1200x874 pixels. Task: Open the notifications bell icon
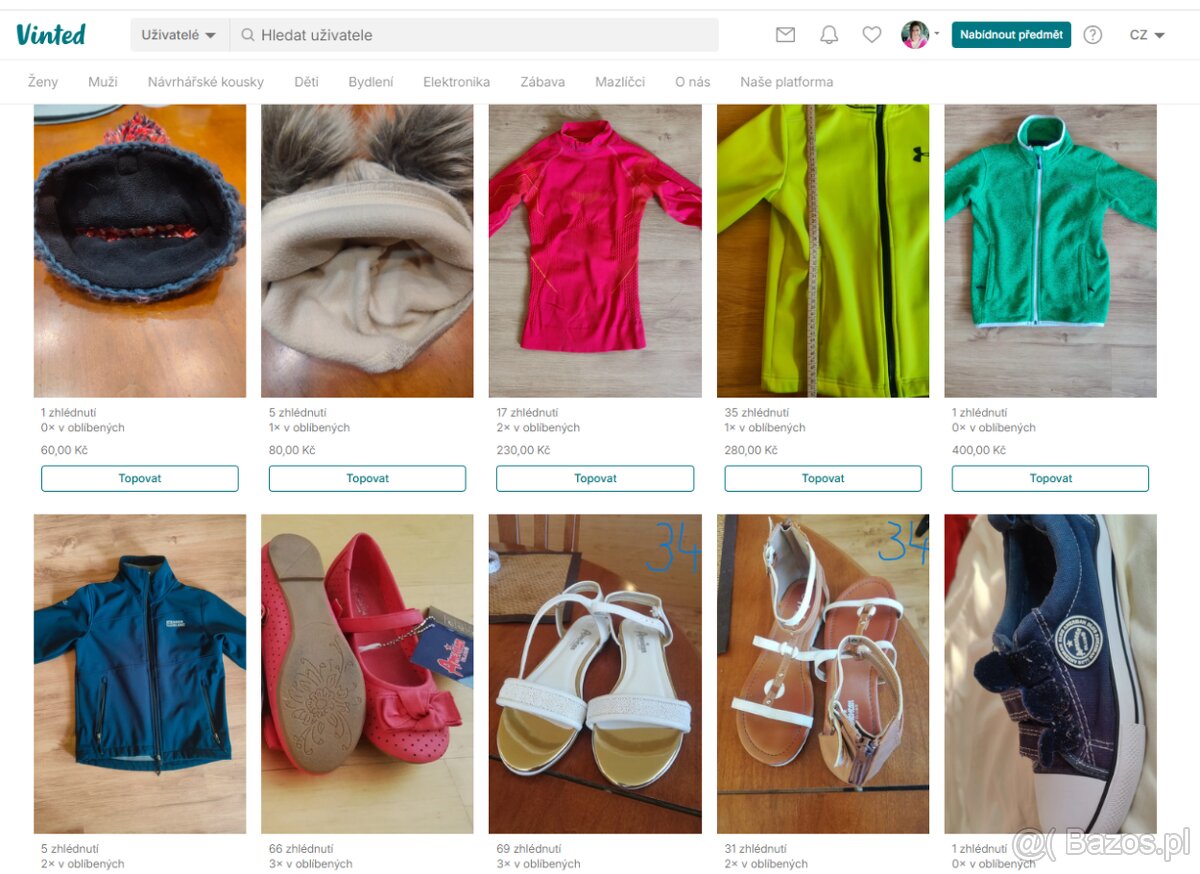(x=829, y=35)
